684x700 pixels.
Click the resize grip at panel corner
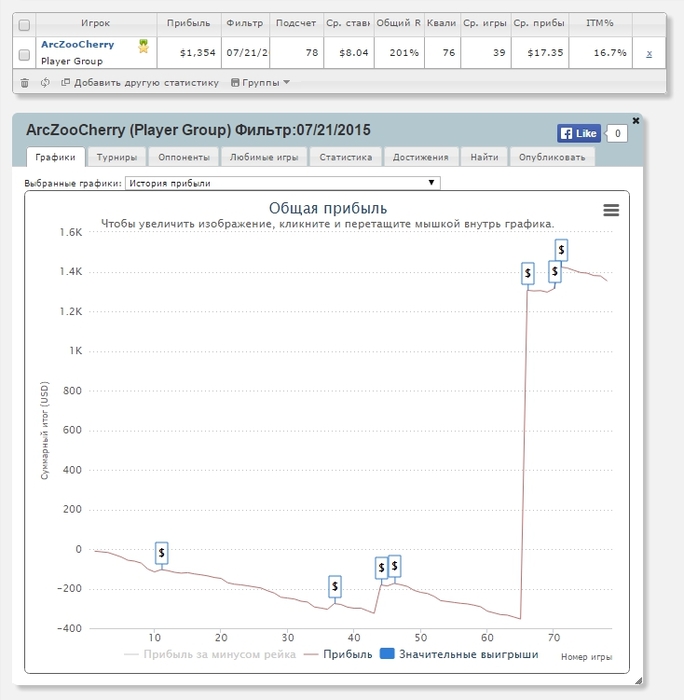638,680
